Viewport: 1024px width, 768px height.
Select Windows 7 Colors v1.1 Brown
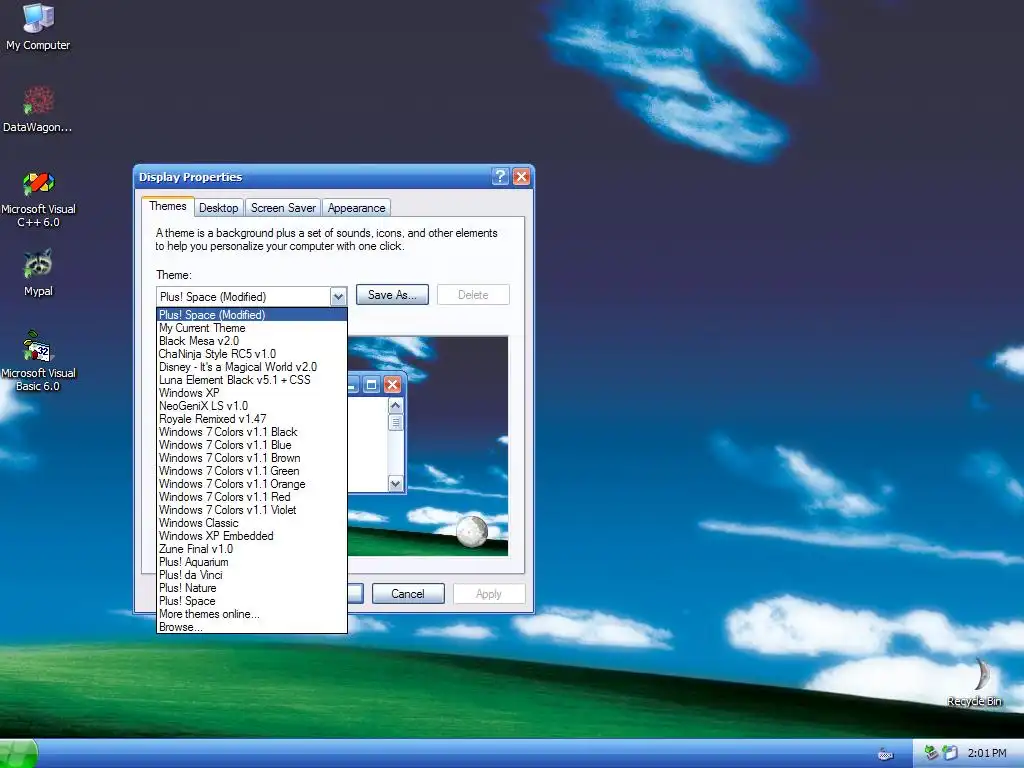(x=251, y=458)
